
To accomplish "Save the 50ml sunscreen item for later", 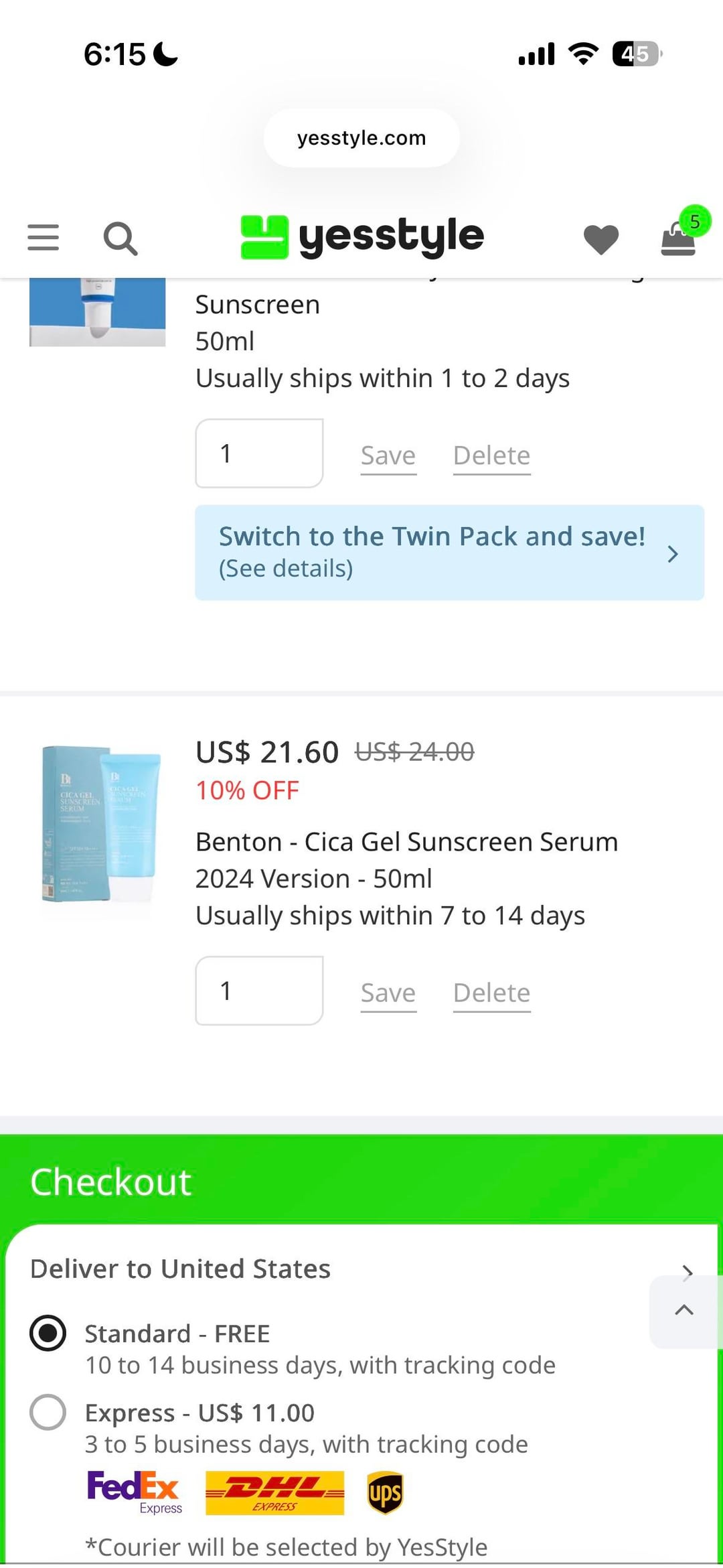I will [388, 455].
